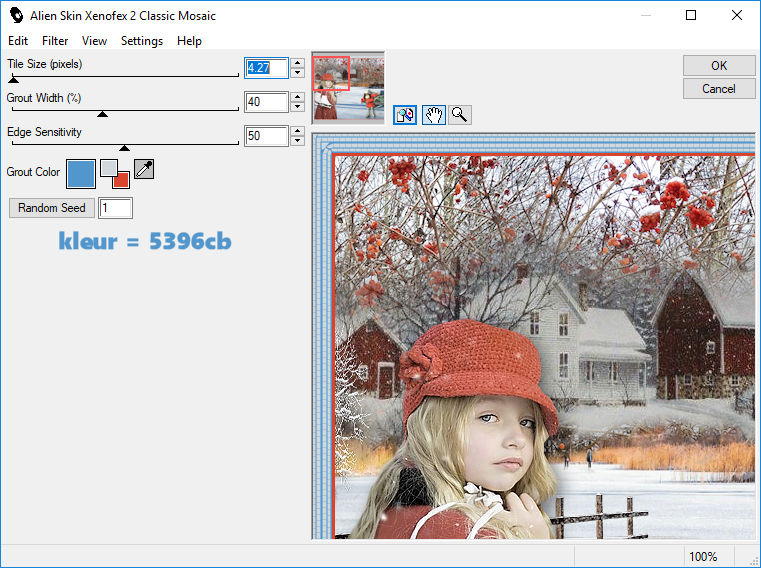Generate a new Random Seed
Image resolution: width=761 pixels, height=568 pixels.
pyautogui.click(x=51, y=208)
